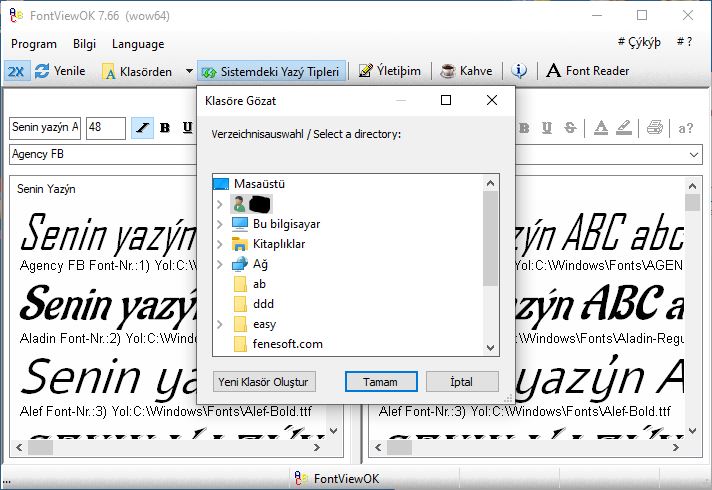The height and width of the screenshot is (490, 712).
Task: Pick background highlight color in right pane
Action: pos(624,128)
